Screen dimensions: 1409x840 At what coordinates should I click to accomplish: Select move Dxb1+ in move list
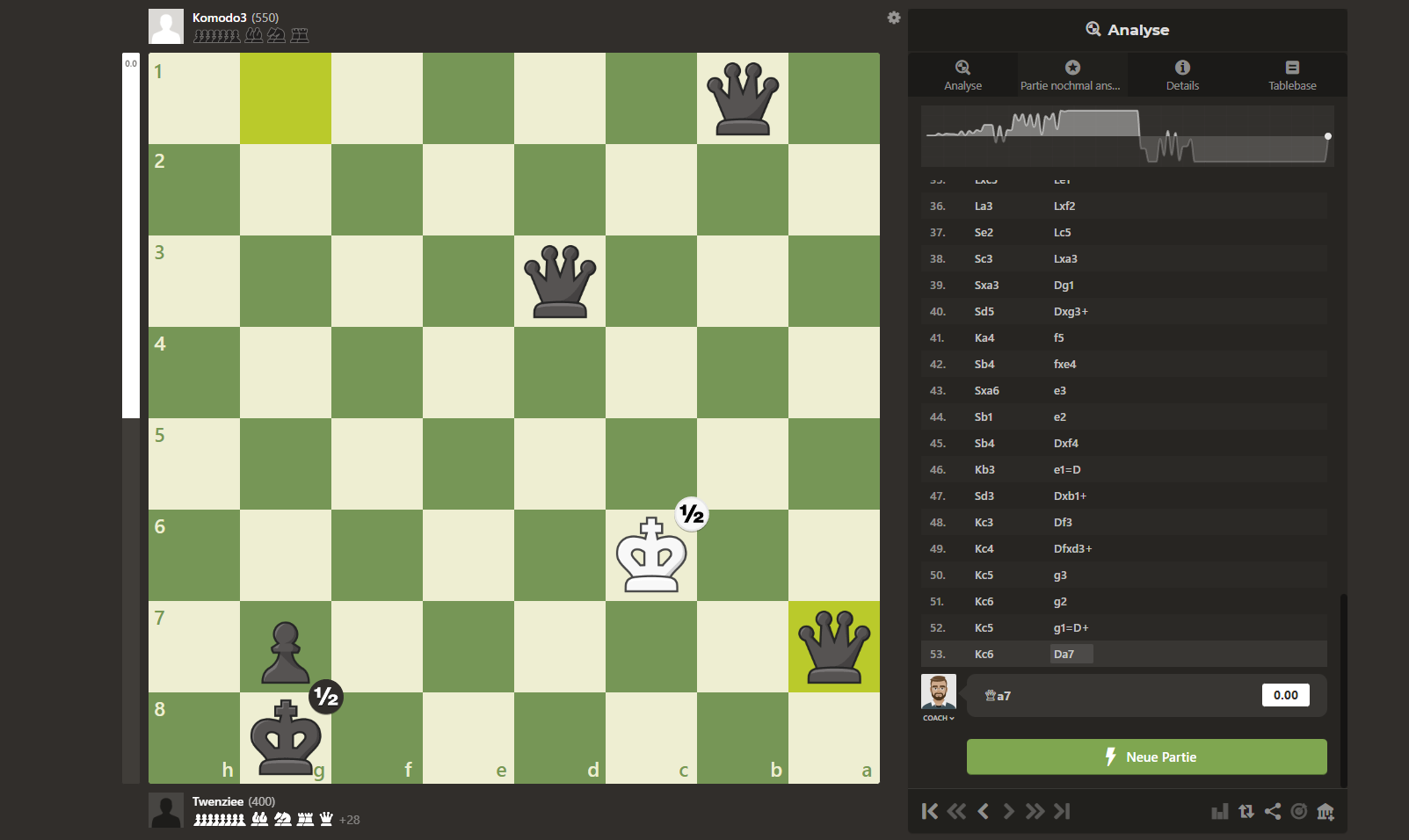coord(1070,496)
